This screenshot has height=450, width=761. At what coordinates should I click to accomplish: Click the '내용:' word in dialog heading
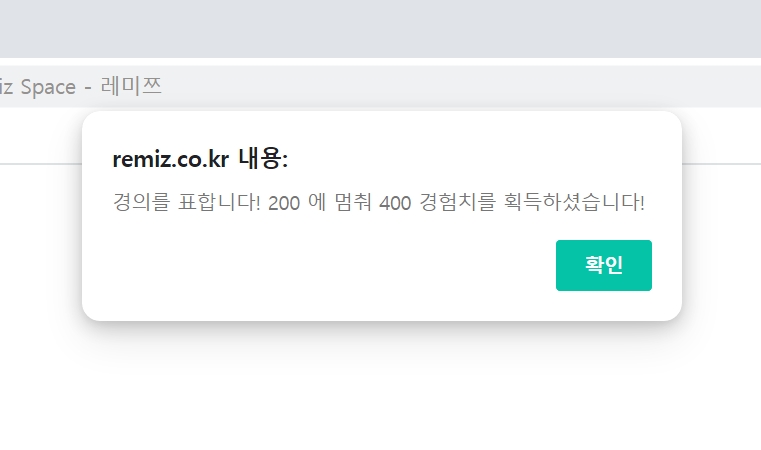[263, 159]
